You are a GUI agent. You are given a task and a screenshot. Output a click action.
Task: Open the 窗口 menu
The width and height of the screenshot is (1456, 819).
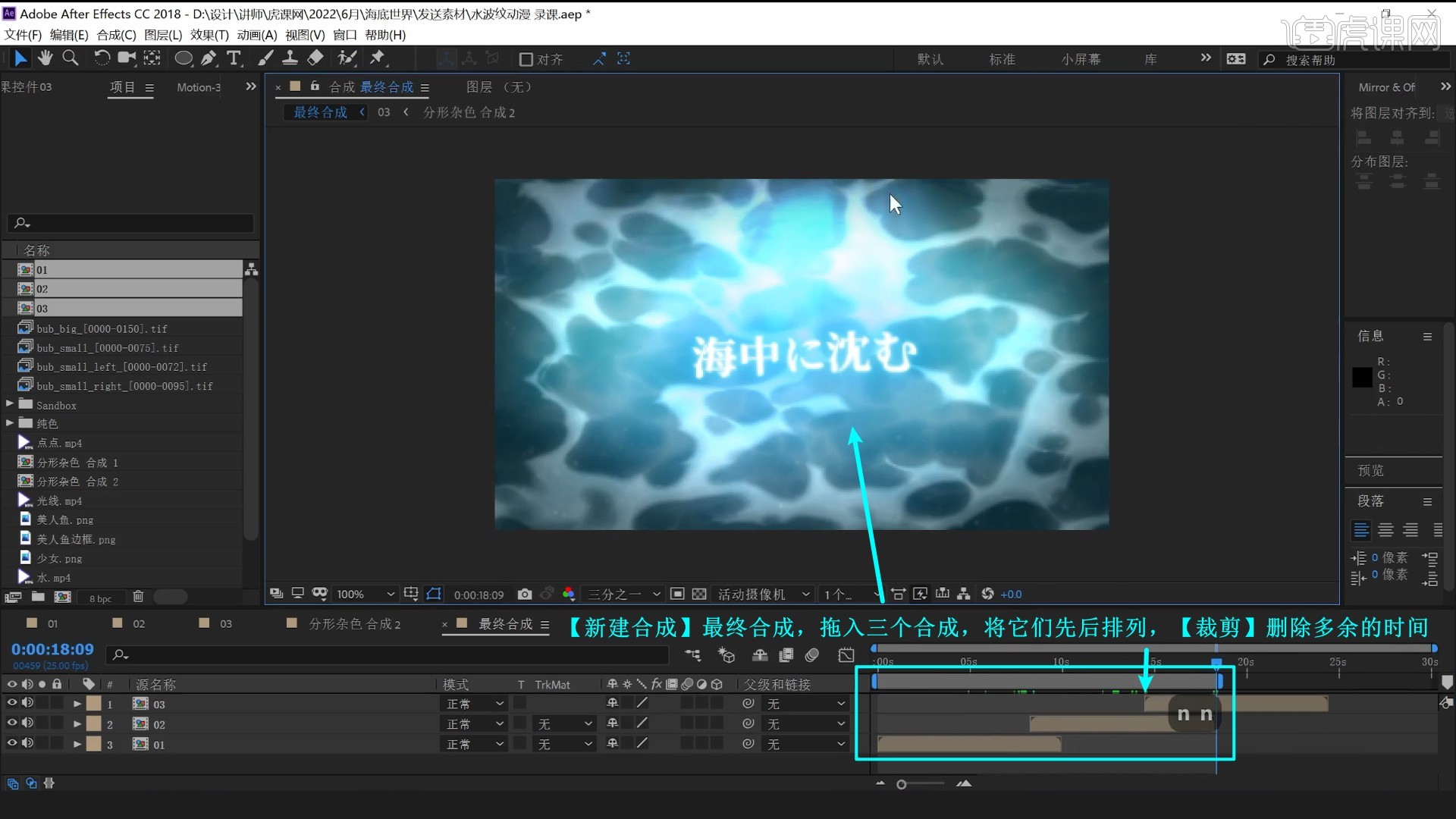345,35
